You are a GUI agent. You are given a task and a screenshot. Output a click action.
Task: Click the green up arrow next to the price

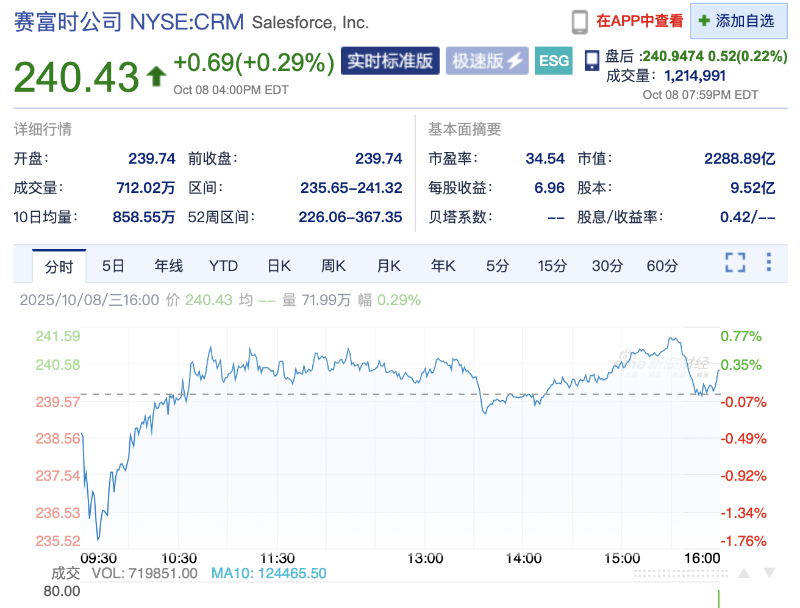156,74
